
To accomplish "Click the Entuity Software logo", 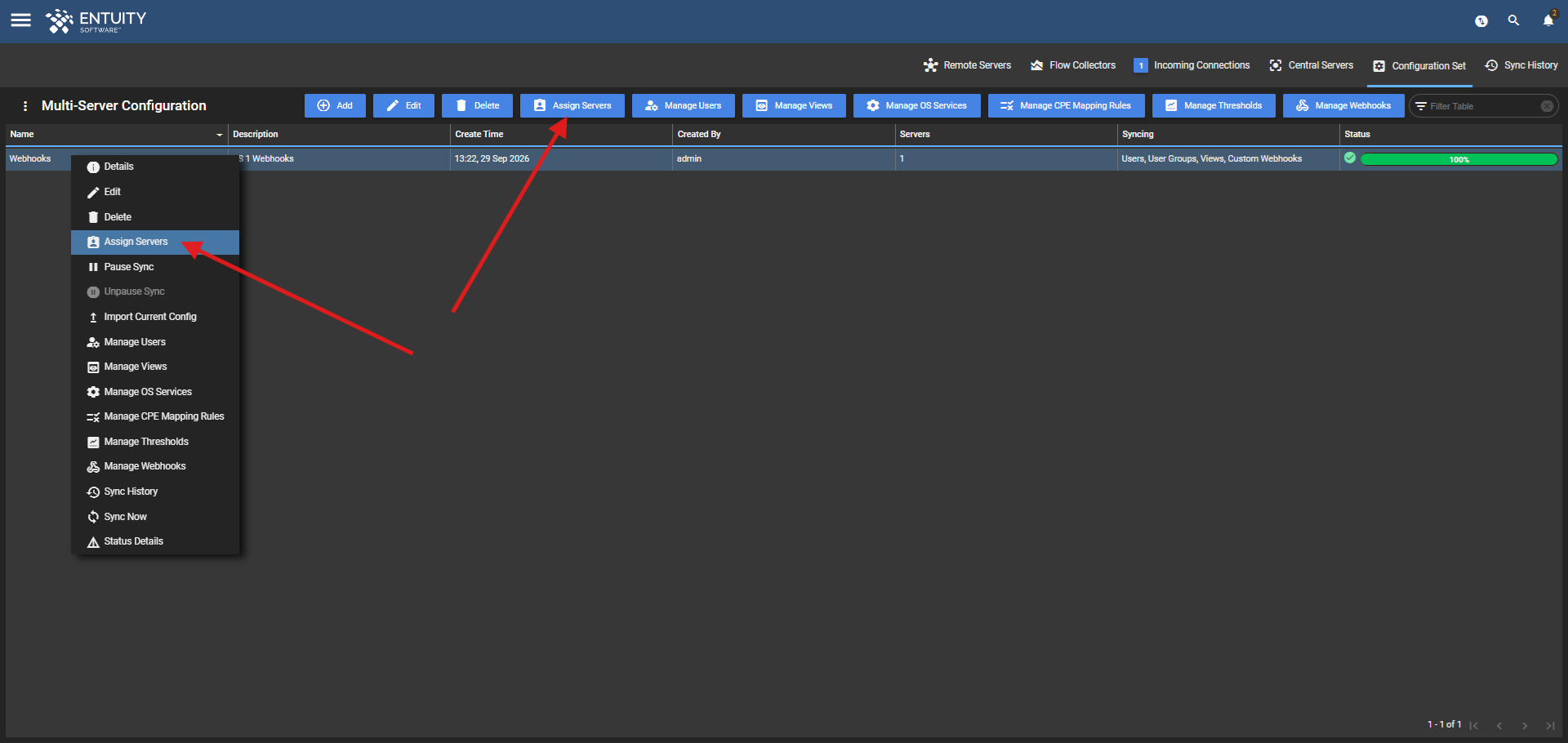I will [x=96, y=21].
